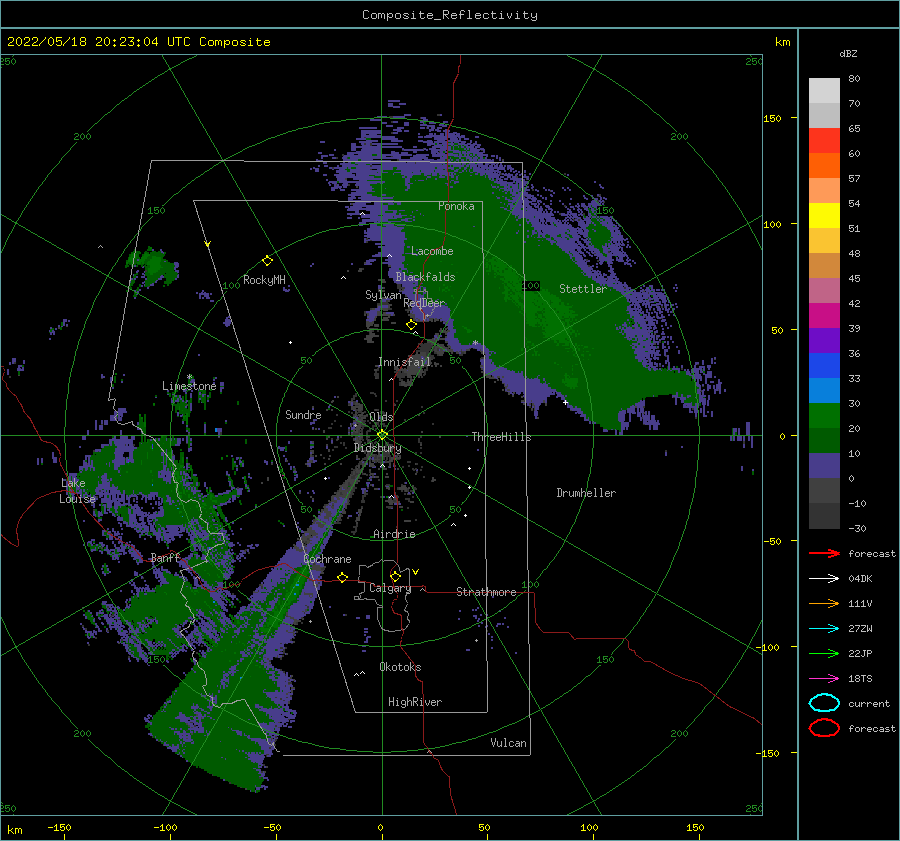900x841 pixels.
Task: Click the yellow 51 dBZ color swatch
Action: pos(824,215)
